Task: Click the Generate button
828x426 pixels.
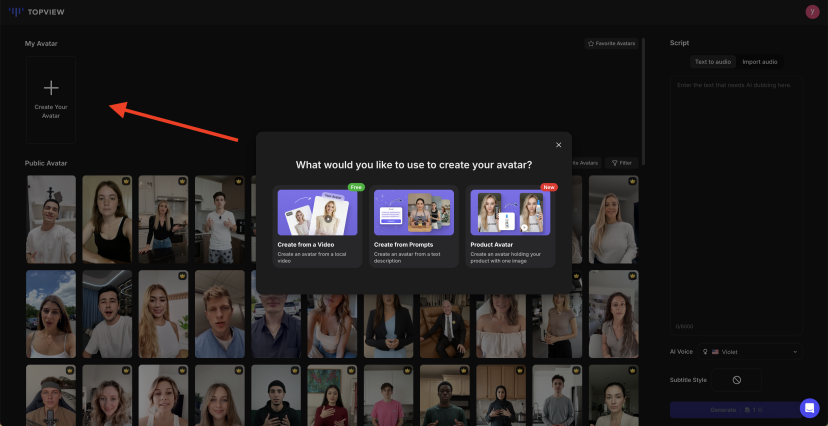Action: coord(736,410)
